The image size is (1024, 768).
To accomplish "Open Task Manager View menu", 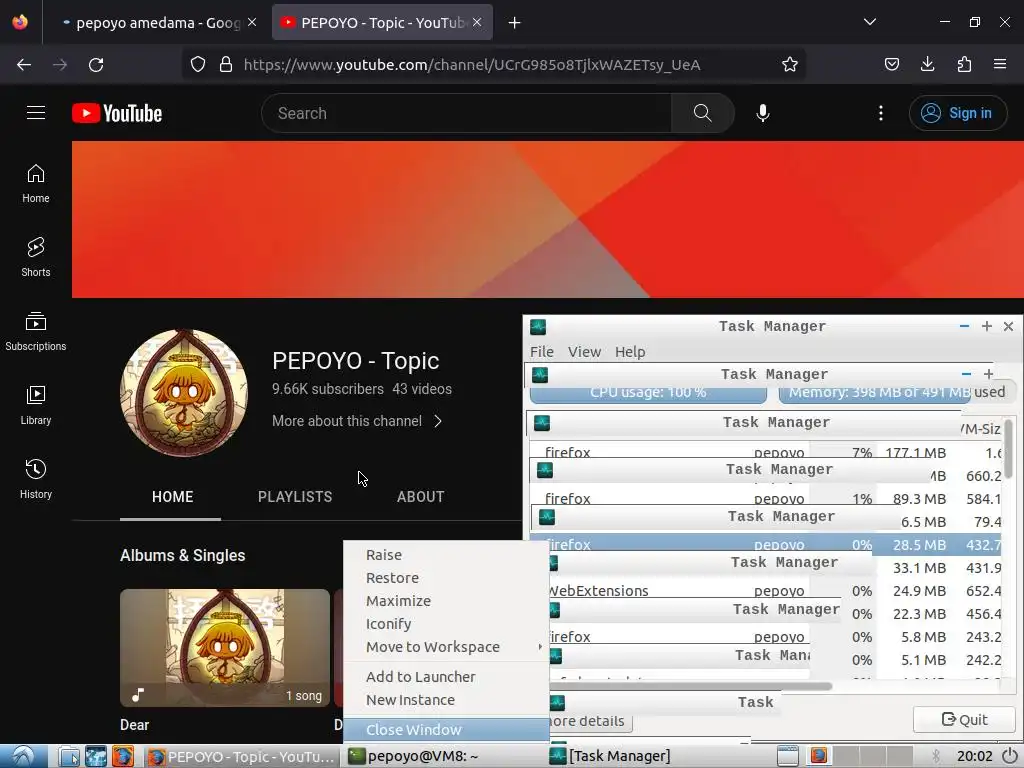I will pos(584,352).
